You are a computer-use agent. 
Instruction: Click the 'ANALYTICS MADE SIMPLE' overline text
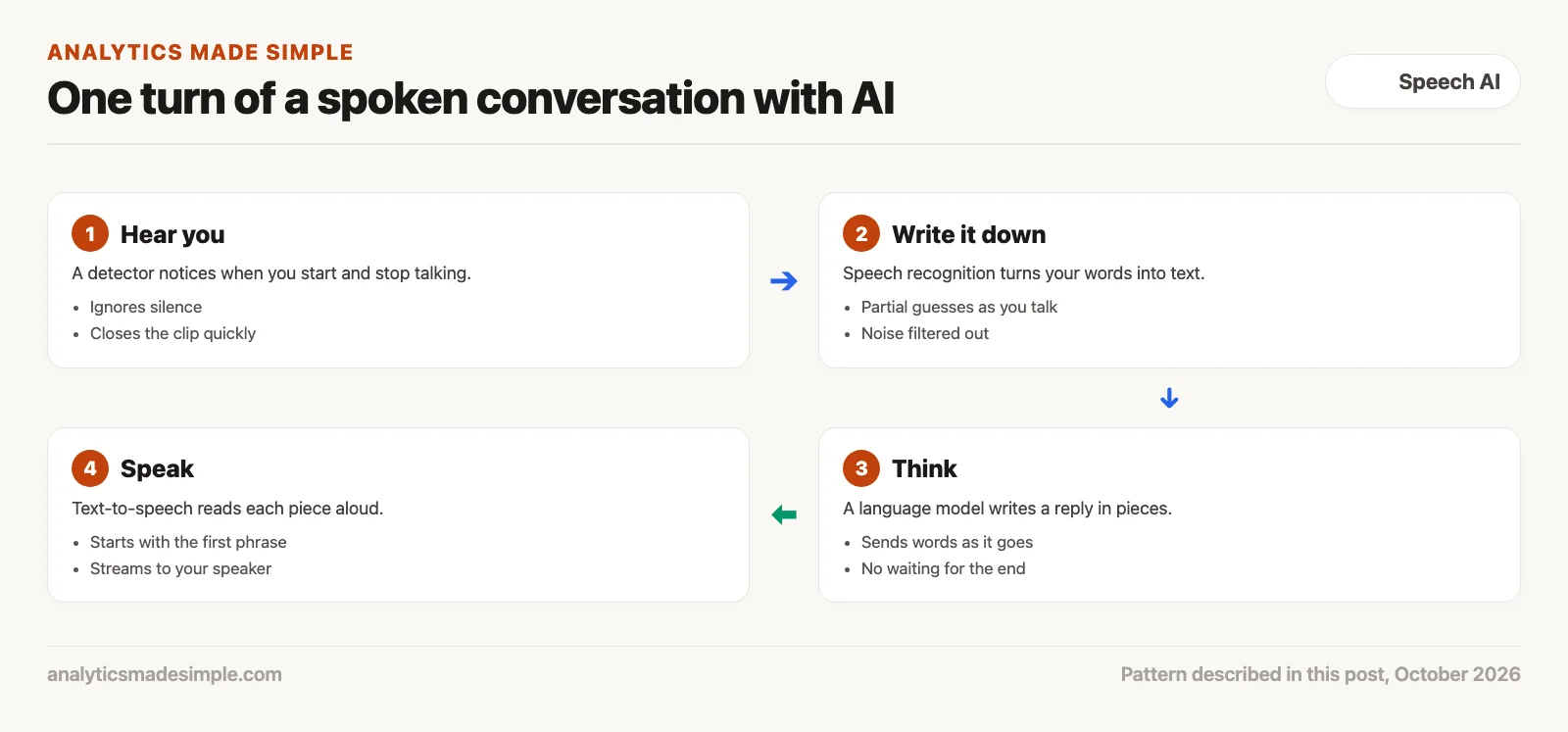pyautogui.click(x=200, y=52)
